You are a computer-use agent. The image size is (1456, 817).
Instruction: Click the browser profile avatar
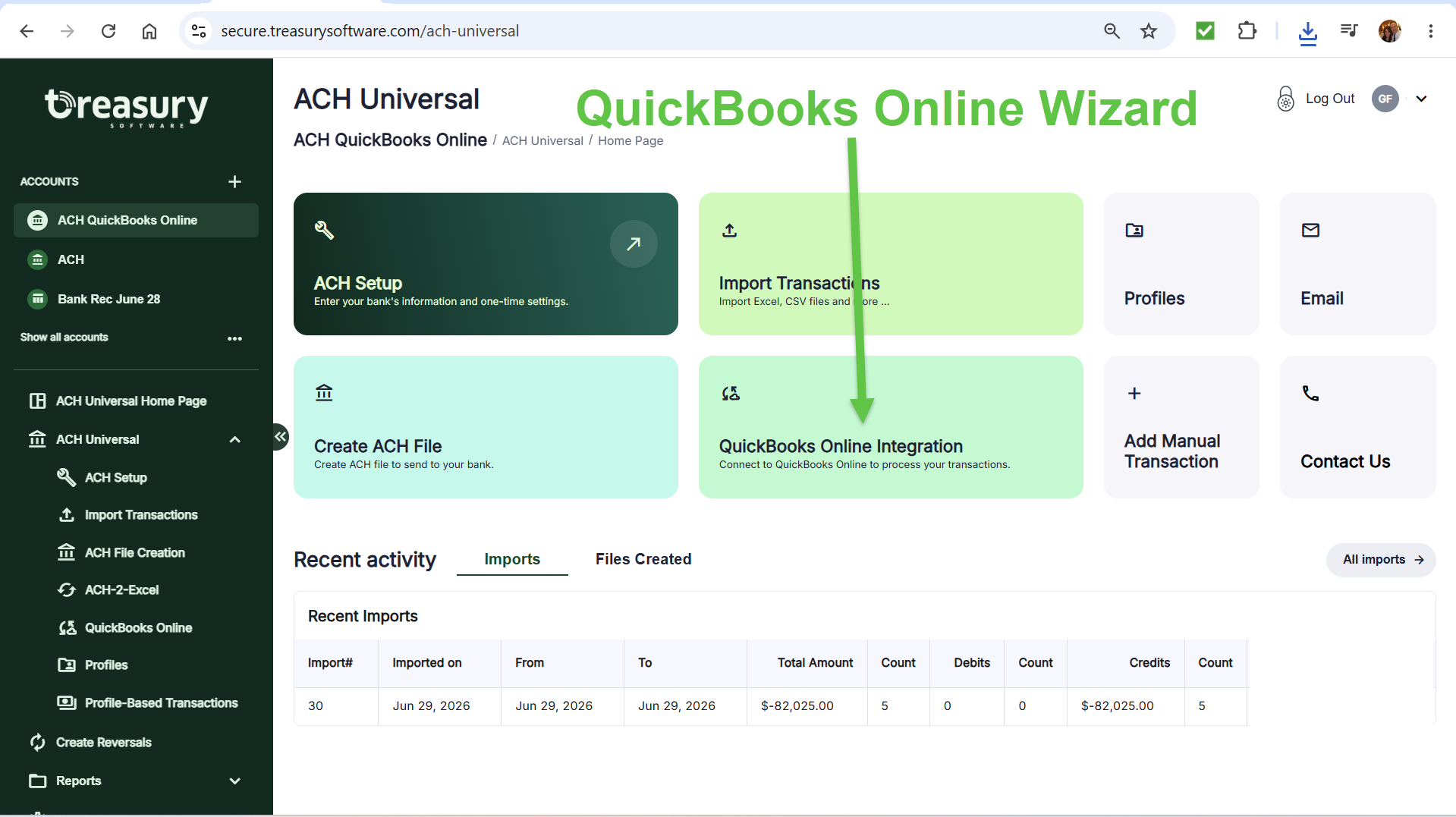pos(1390,31)
